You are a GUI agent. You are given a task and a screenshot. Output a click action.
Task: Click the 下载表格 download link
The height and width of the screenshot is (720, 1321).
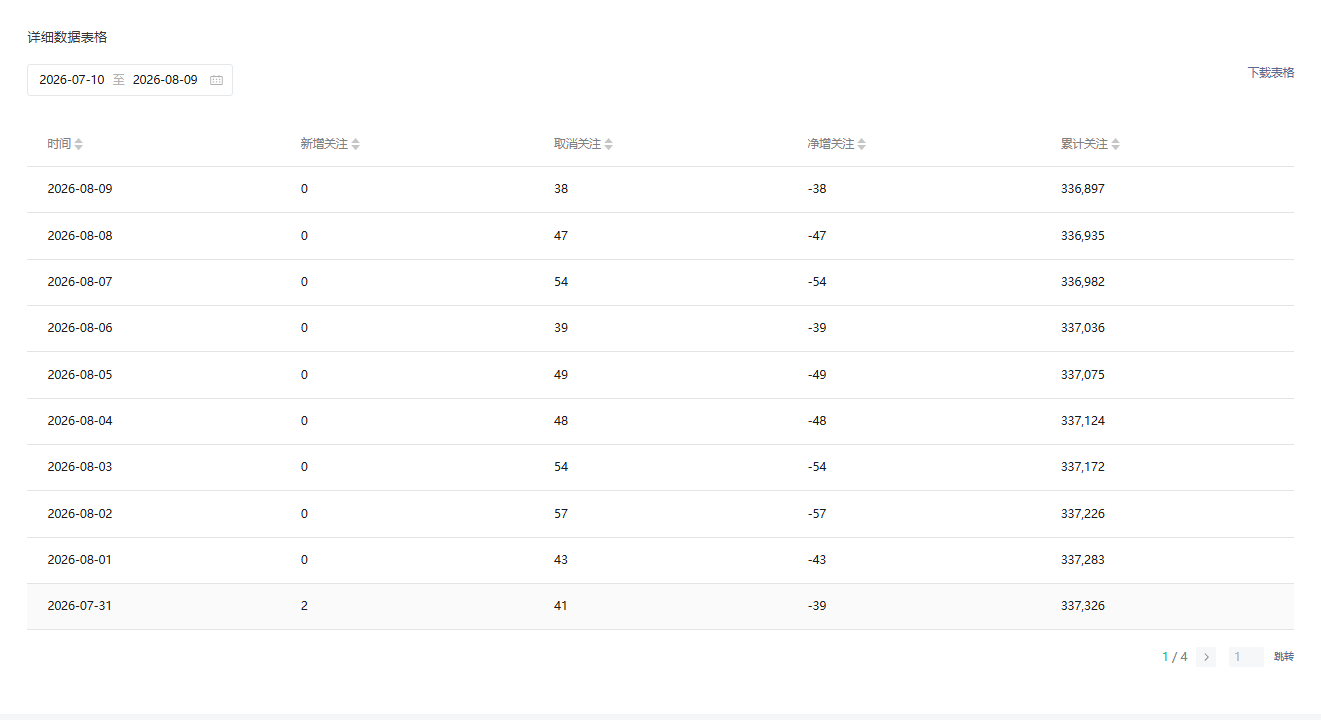pos(1271,73)
